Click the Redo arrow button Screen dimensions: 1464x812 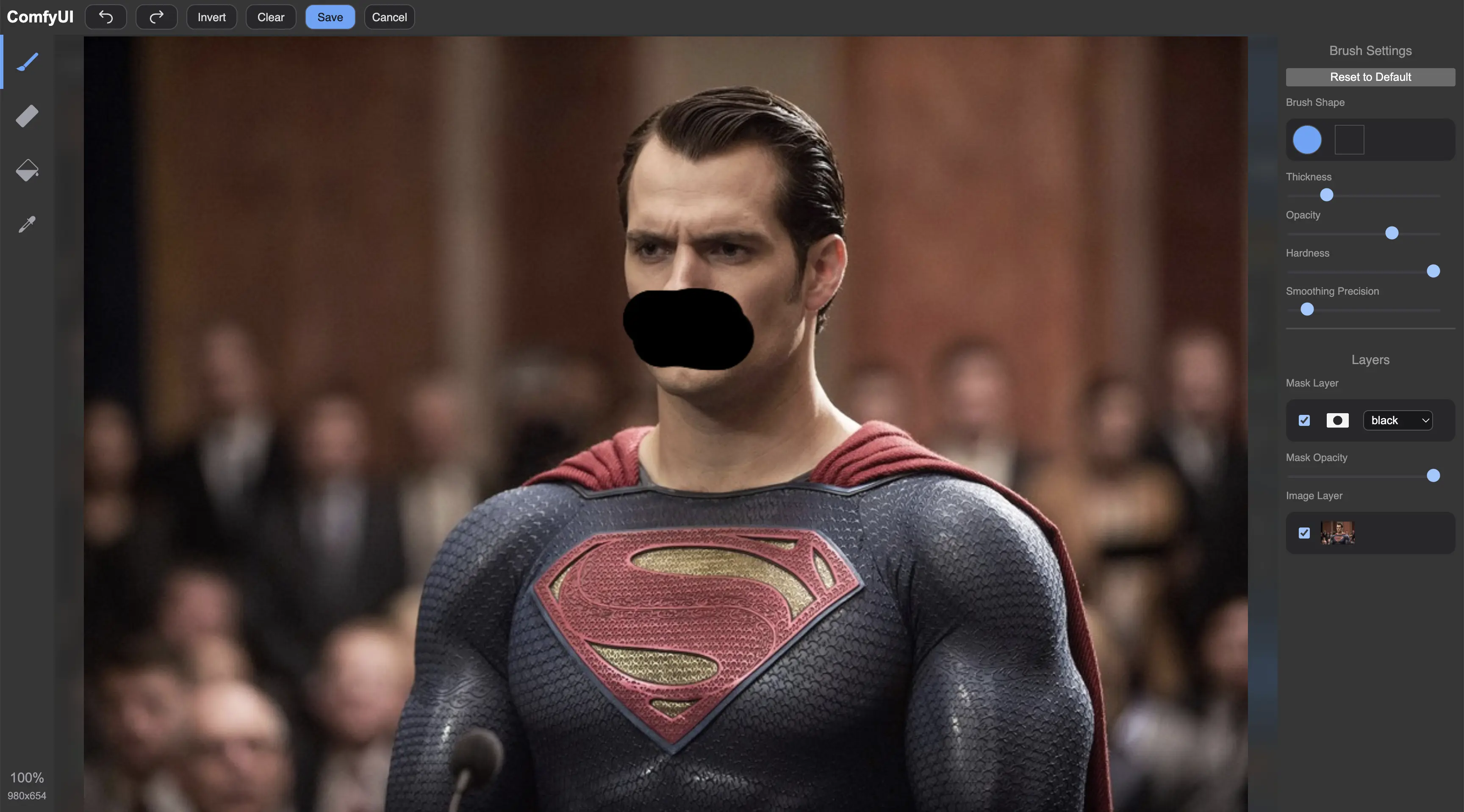click(156, 17)
